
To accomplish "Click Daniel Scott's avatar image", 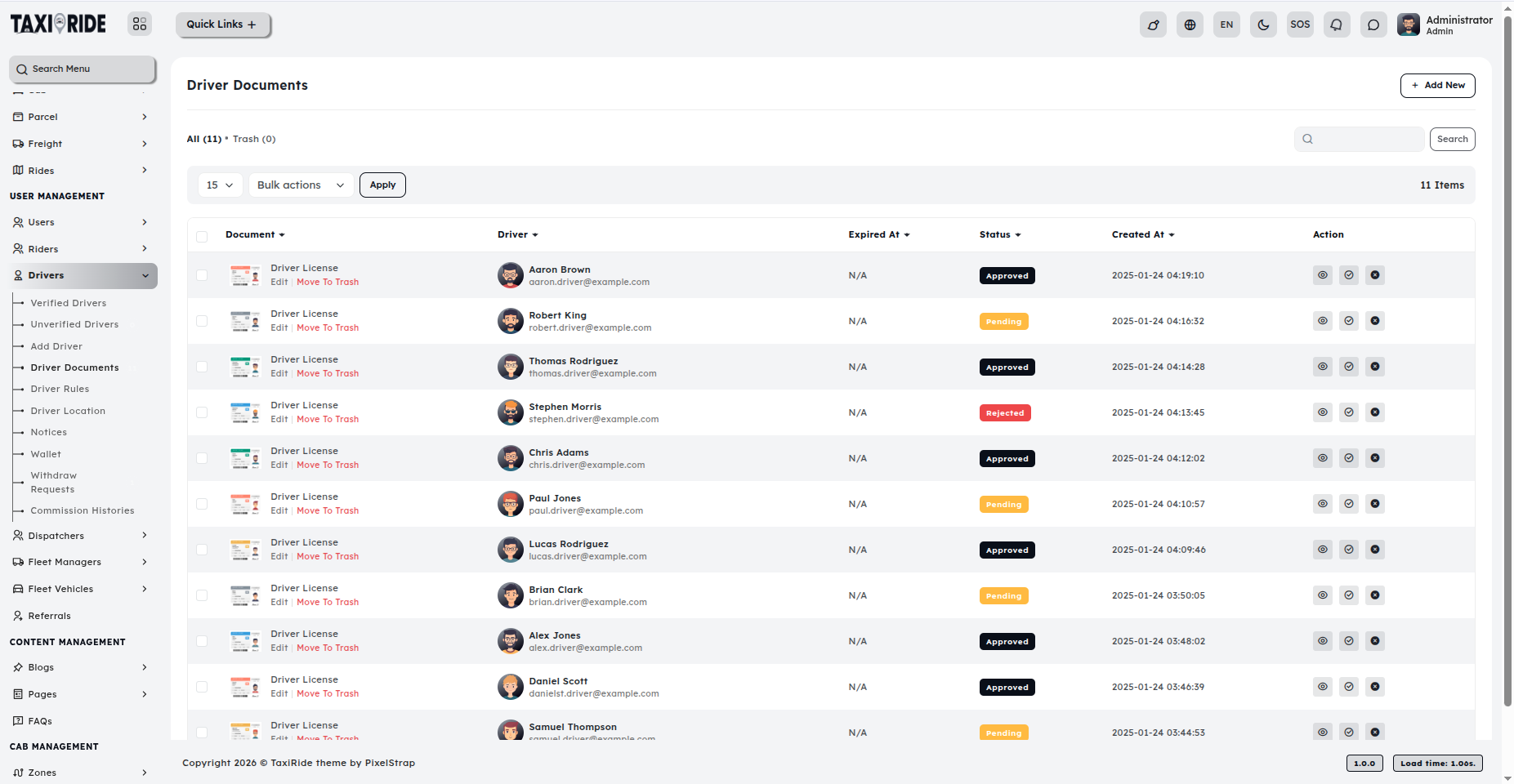I will pyautogui.click(x=511, y=687).
